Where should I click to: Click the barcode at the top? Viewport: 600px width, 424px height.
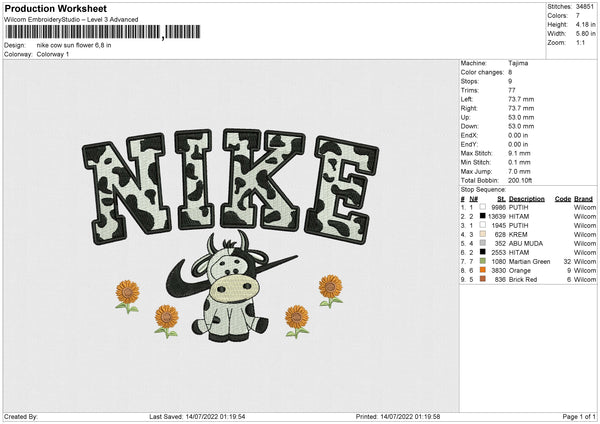103,32
